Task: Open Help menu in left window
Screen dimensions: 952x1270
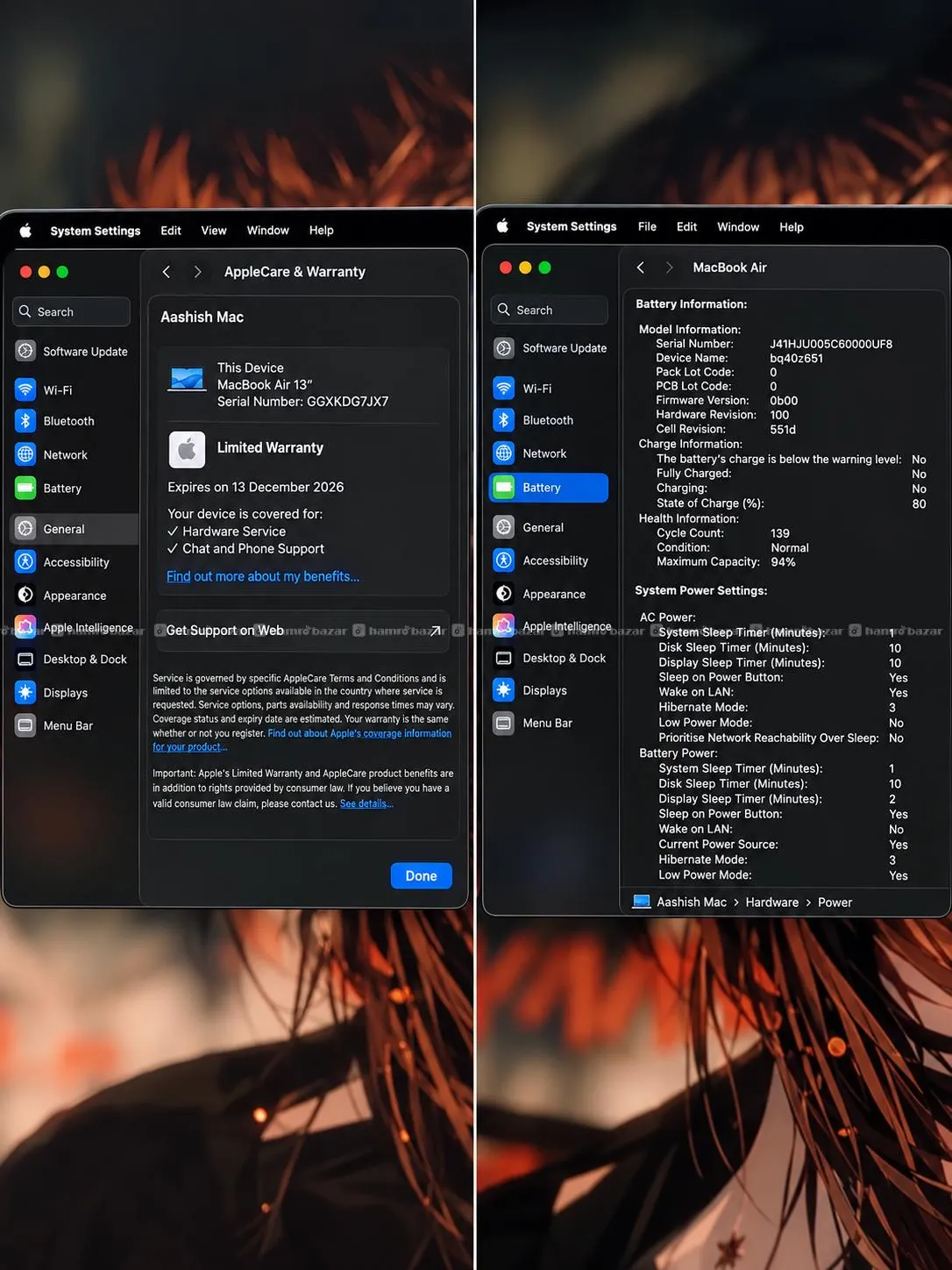Action: 322,231
